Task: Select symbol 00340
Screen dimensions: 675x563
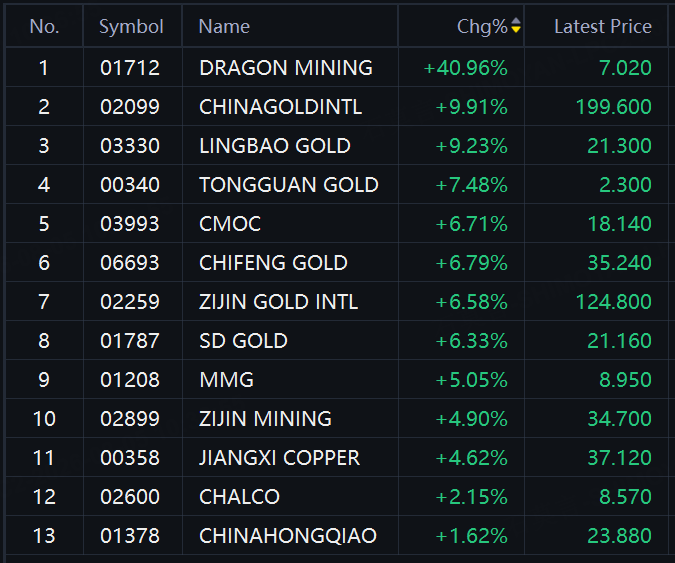Action: click(130, 185)
